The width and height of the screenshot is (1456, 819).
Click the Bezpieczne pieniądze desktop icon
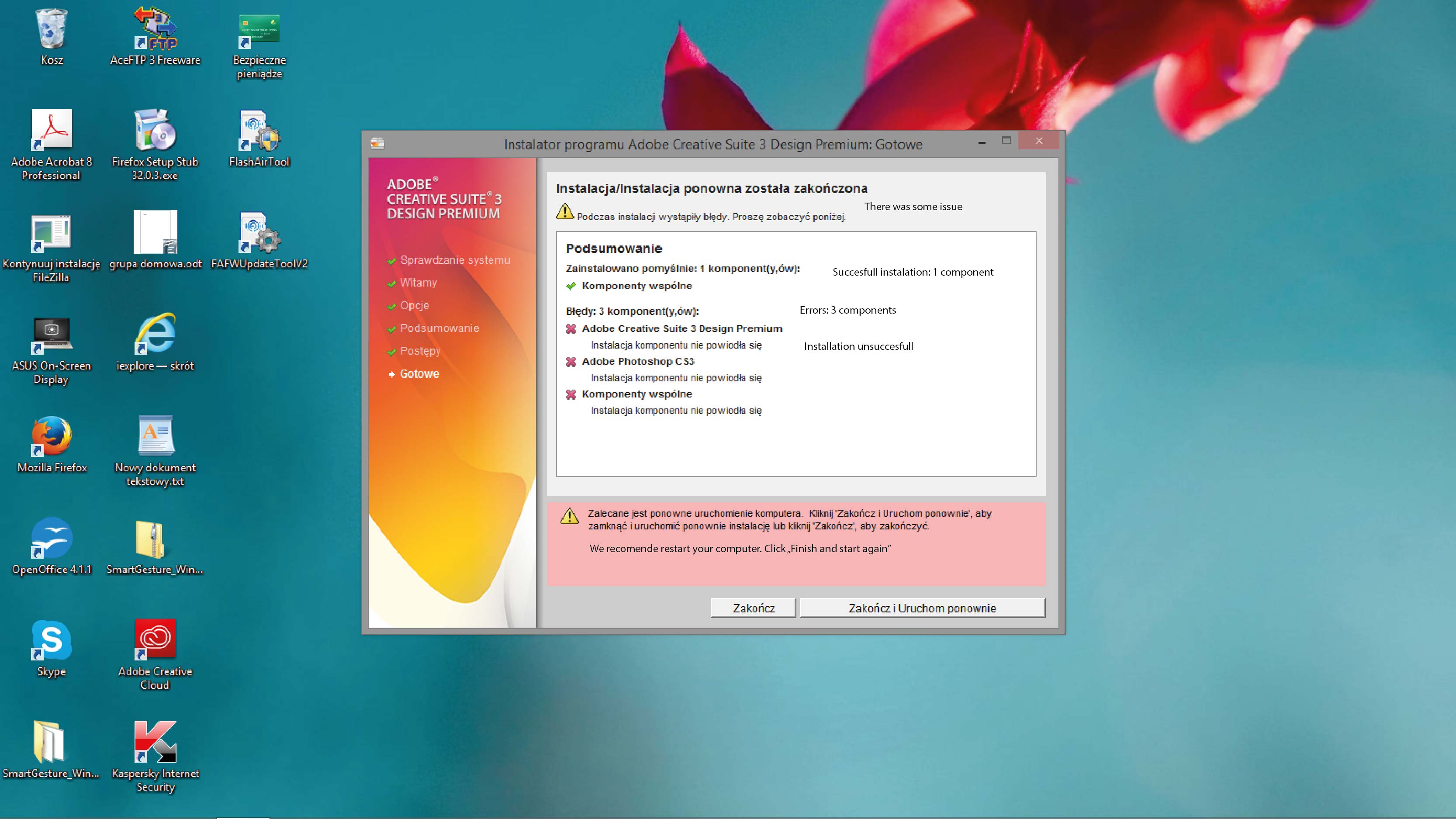point(259,31)
